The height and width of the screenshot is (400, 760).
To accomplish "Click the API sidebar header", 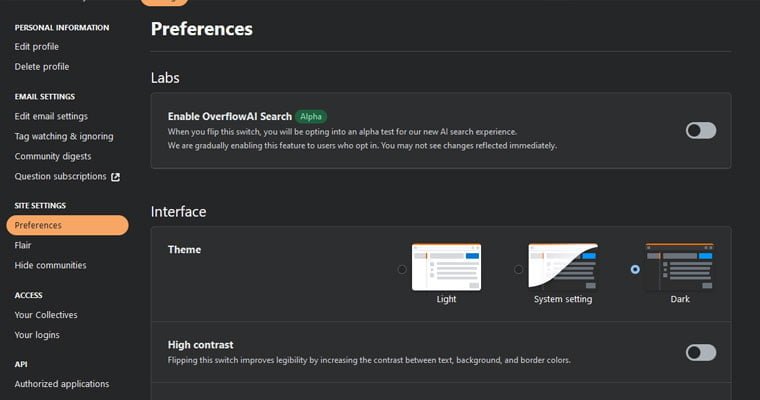I will [x=21, y=364].
